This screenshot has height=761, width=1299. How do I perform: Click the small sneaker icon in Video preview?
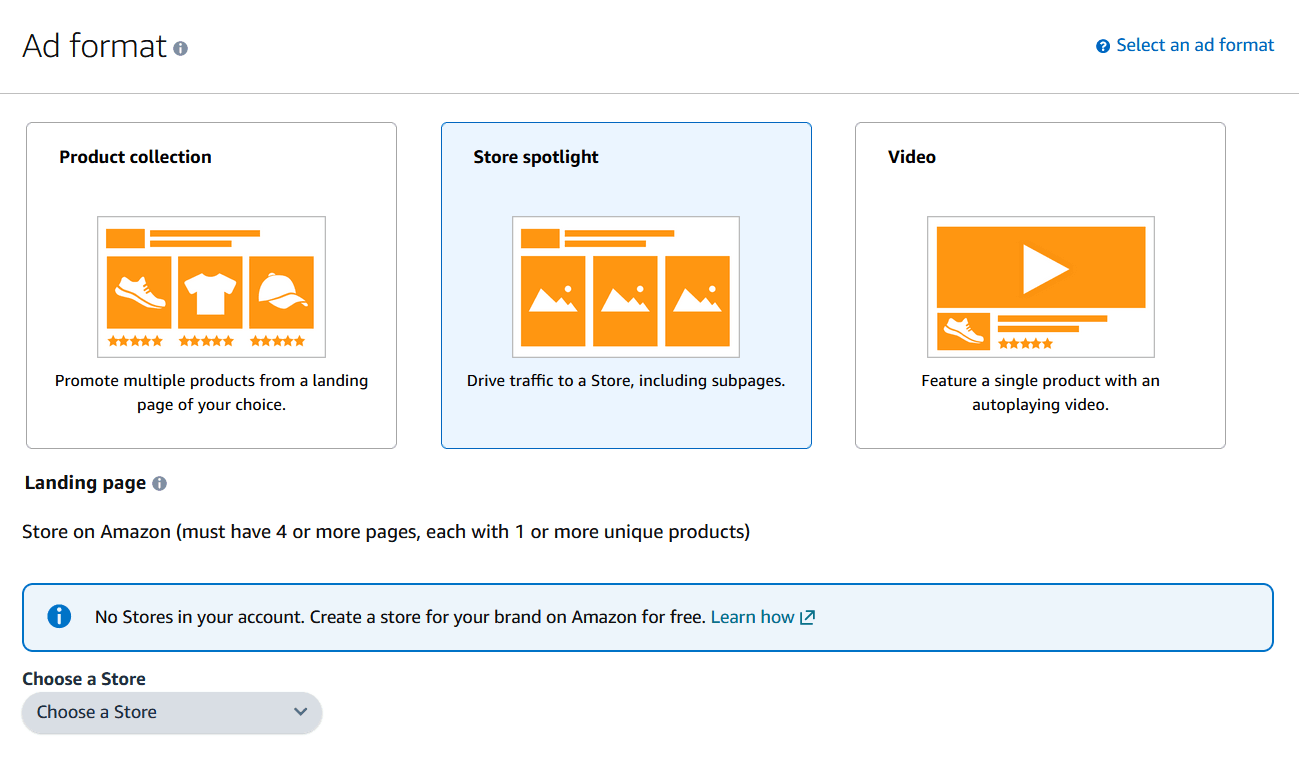(x=963, y=331)
